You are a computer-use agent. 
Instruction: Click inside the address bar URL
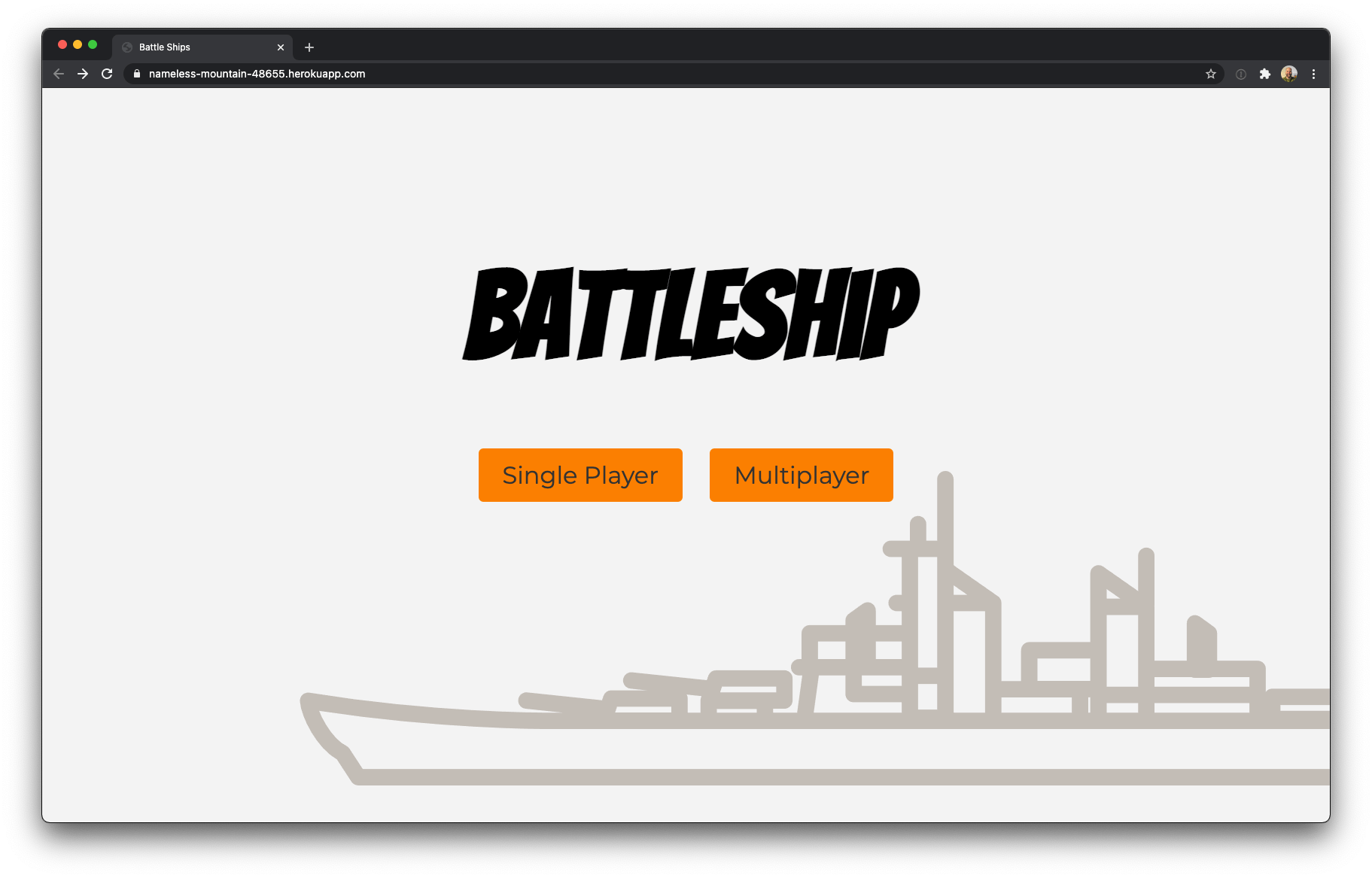(x=256, y=74)
